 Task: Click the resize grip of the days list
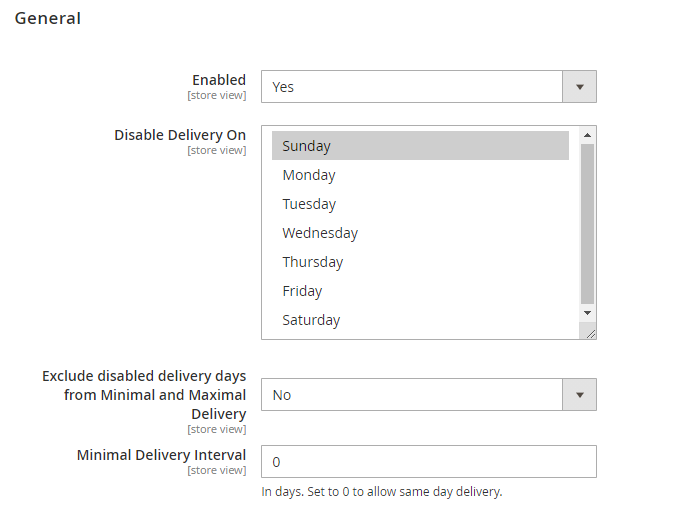[x=590, y=334]
